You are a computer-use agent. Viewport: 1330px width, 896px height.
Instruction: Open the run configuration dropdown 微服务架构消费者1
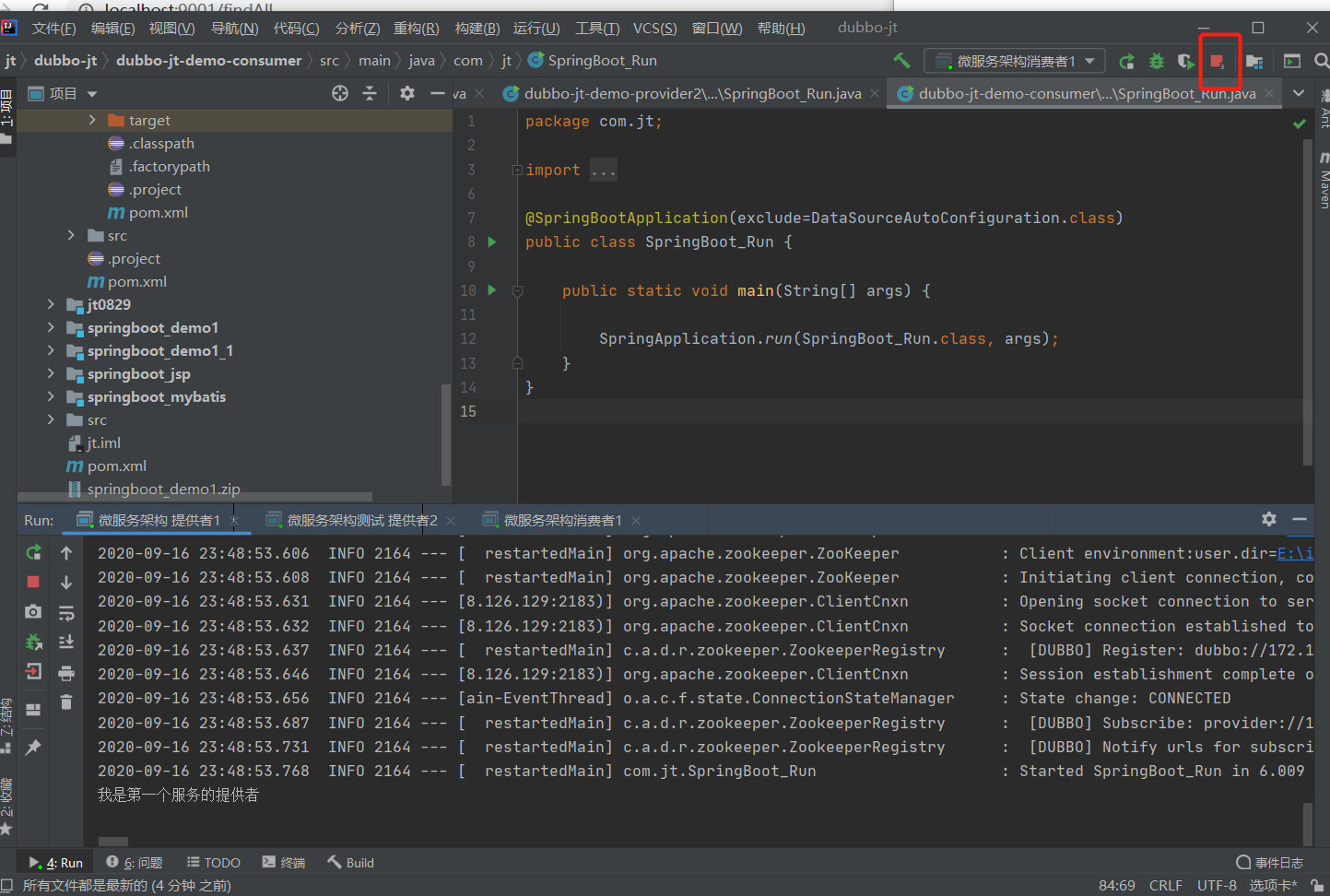pyautogui.click(x=1015, y=61)
